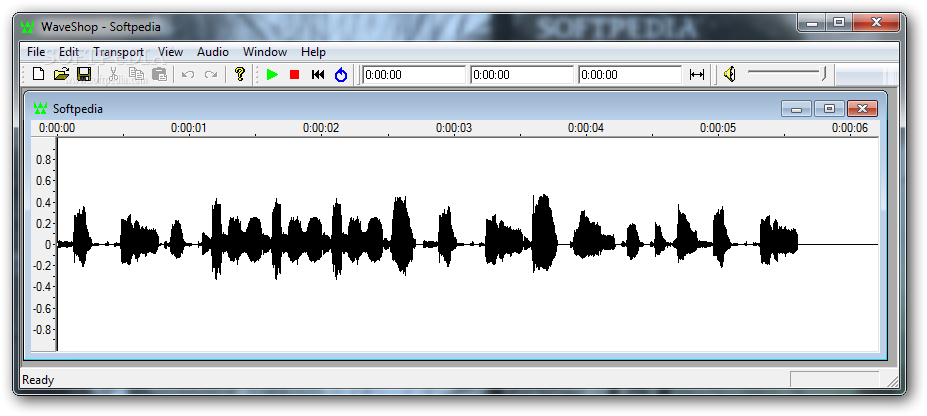Redo the last edit
Image resolution: width=927 pixels, height=416 pixels.
(210, 74)
